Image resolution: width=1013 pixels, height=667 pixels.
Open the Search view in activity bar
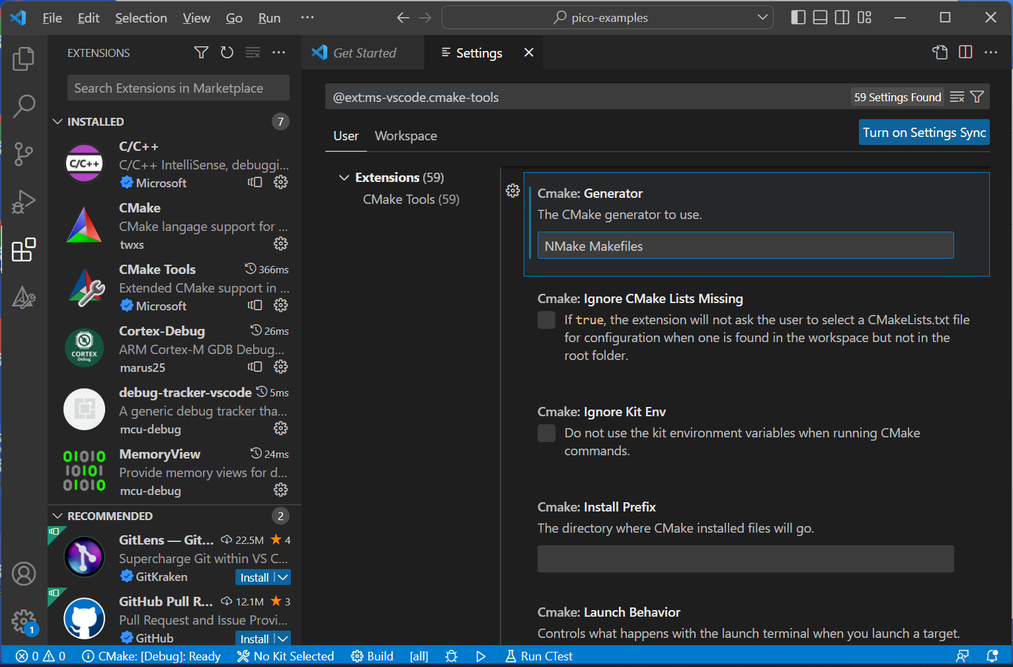click(x=23, y=106)
